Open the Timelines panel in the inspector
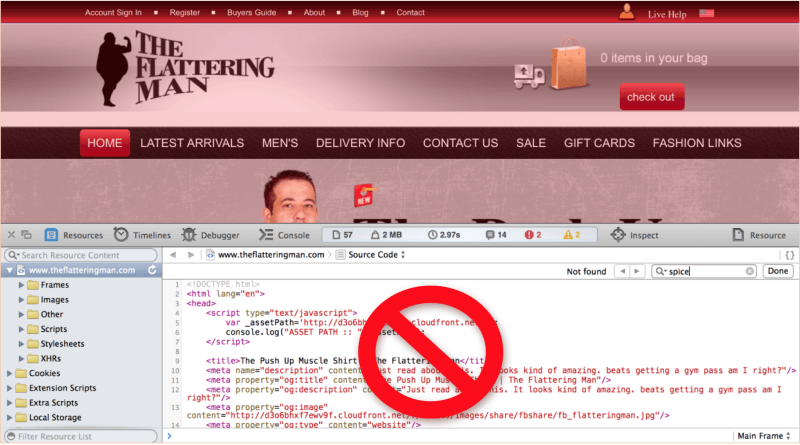 pos(141,235)
